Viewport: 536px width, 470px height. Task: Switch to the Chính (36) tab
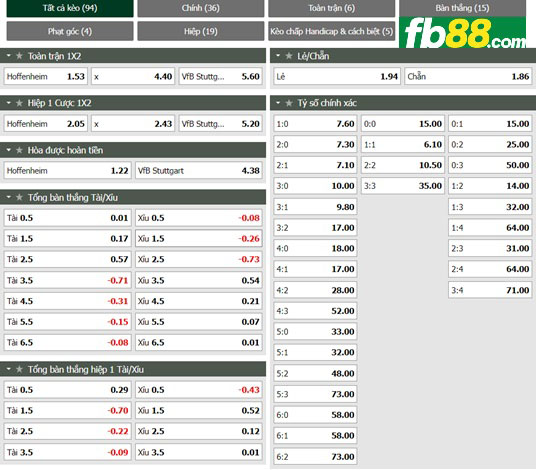click(x=201, y=8)
